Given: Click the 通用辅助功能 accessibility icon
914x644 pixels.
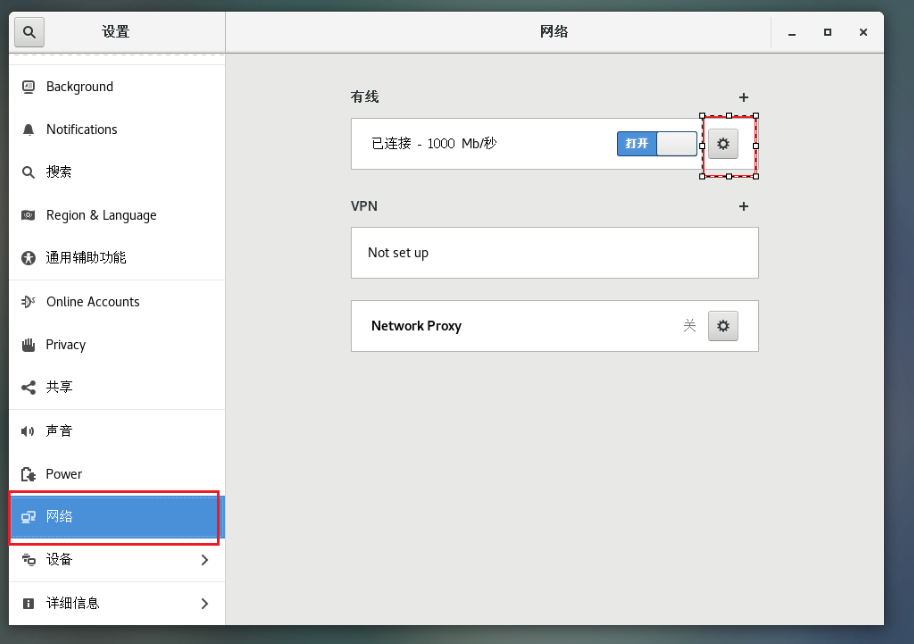Looking at the screenshot, I should click(28, 258).
